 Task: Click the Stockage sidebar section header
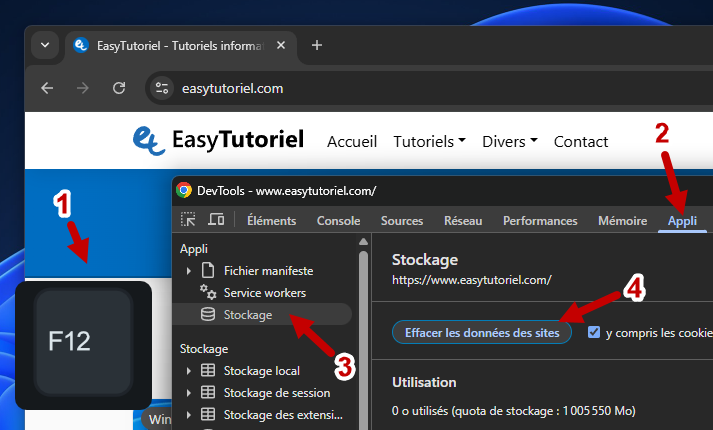(x=204, y=349)
